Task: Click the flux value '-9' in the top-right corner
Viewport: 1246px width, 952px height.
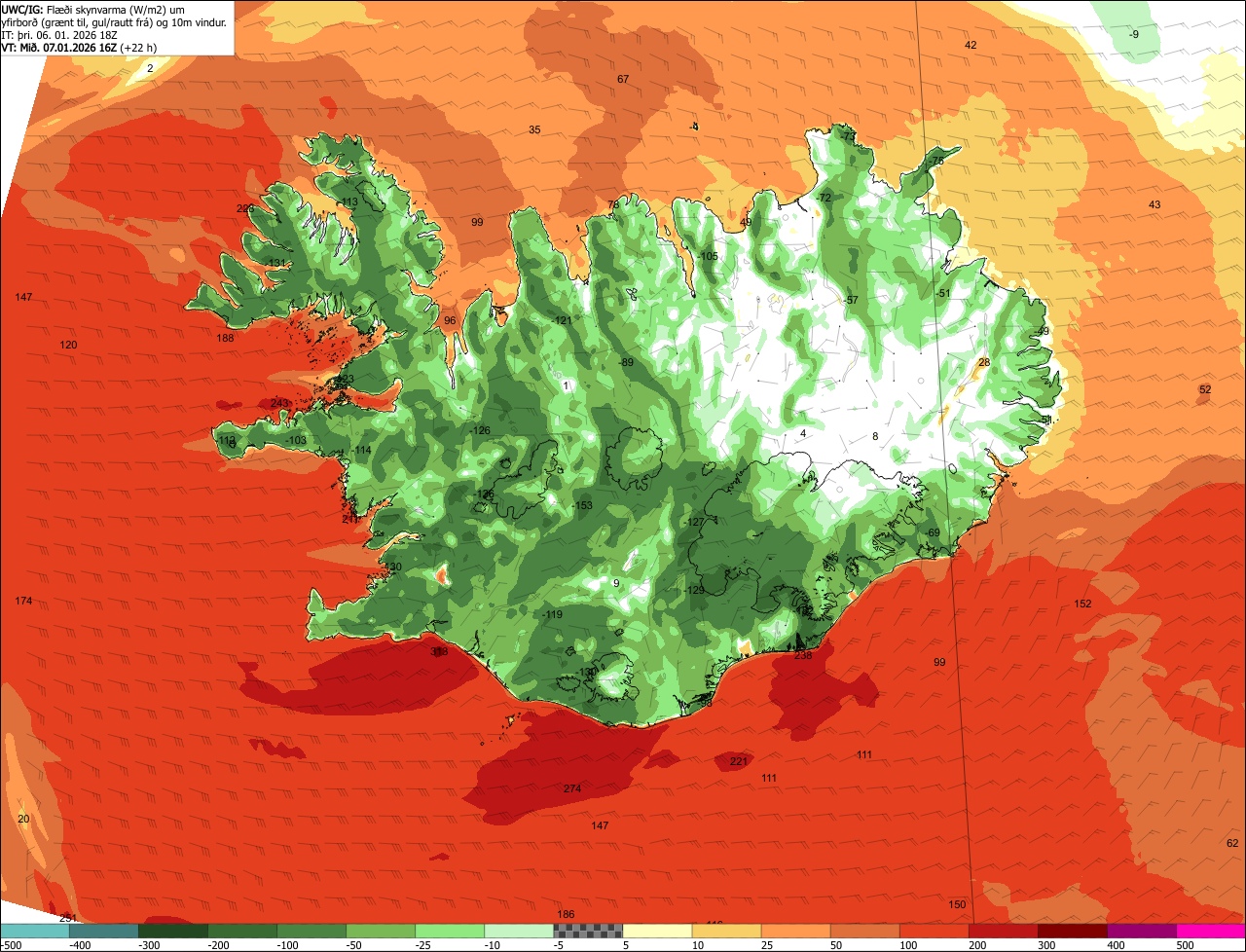Action: coord(1133,34)
